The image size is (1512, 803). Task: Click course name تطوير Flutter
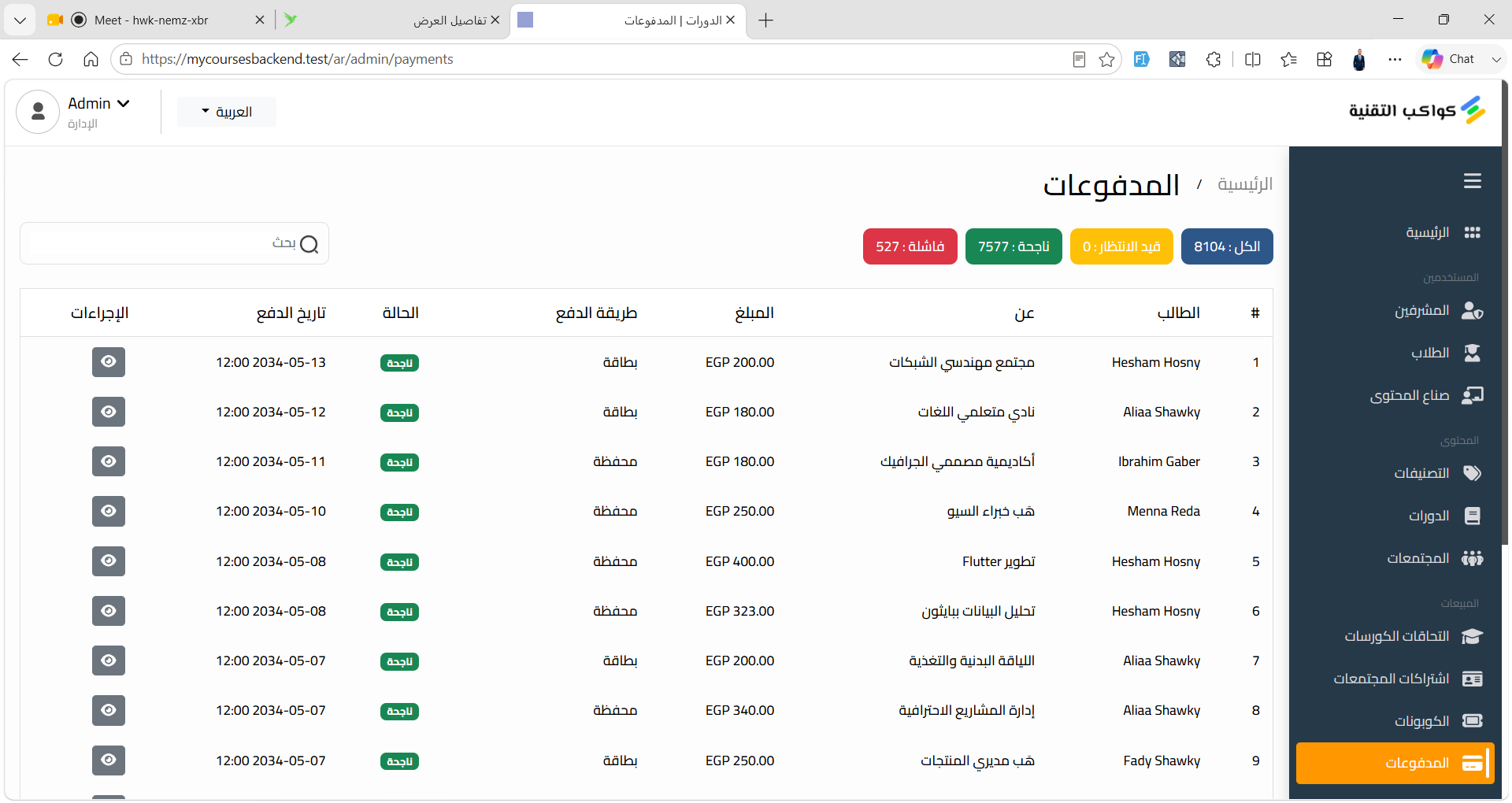coord(999,561)
